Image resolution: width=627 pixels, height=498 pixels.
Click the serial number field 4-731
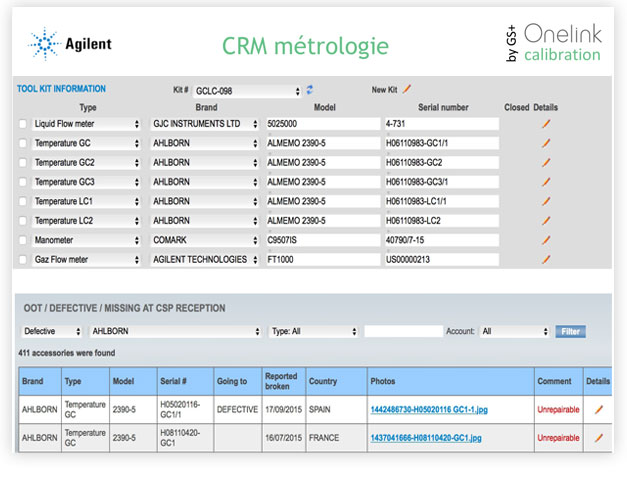tap(441, 124)
